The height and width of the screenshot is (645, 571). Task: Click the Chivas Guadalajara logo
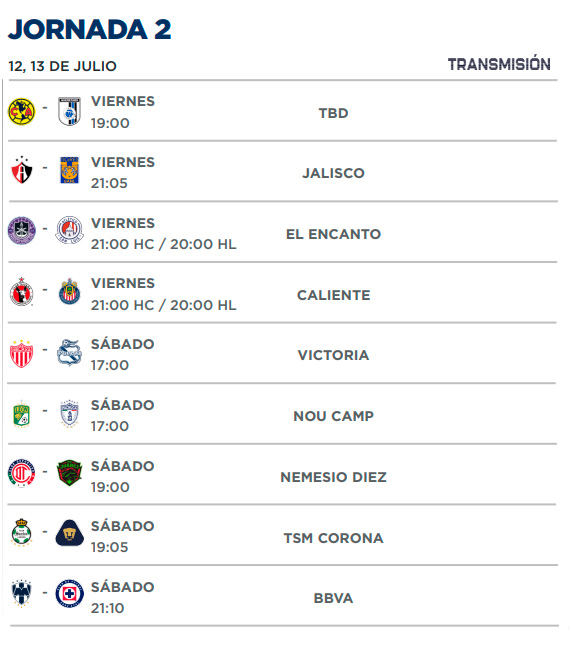coord(69,291)
